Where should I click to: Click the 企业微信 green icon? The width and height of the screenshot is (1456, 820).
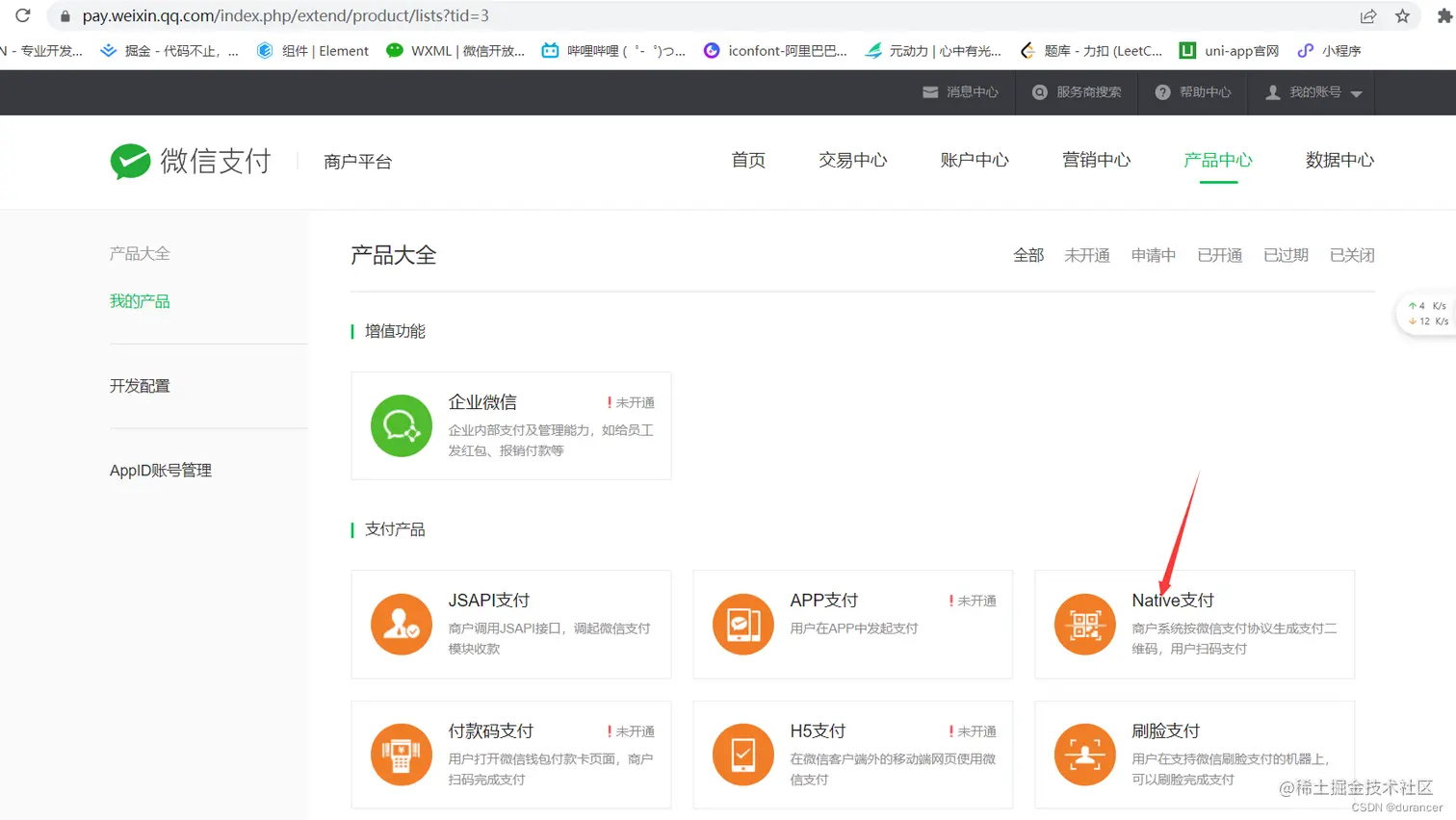(x=402, y=425)
